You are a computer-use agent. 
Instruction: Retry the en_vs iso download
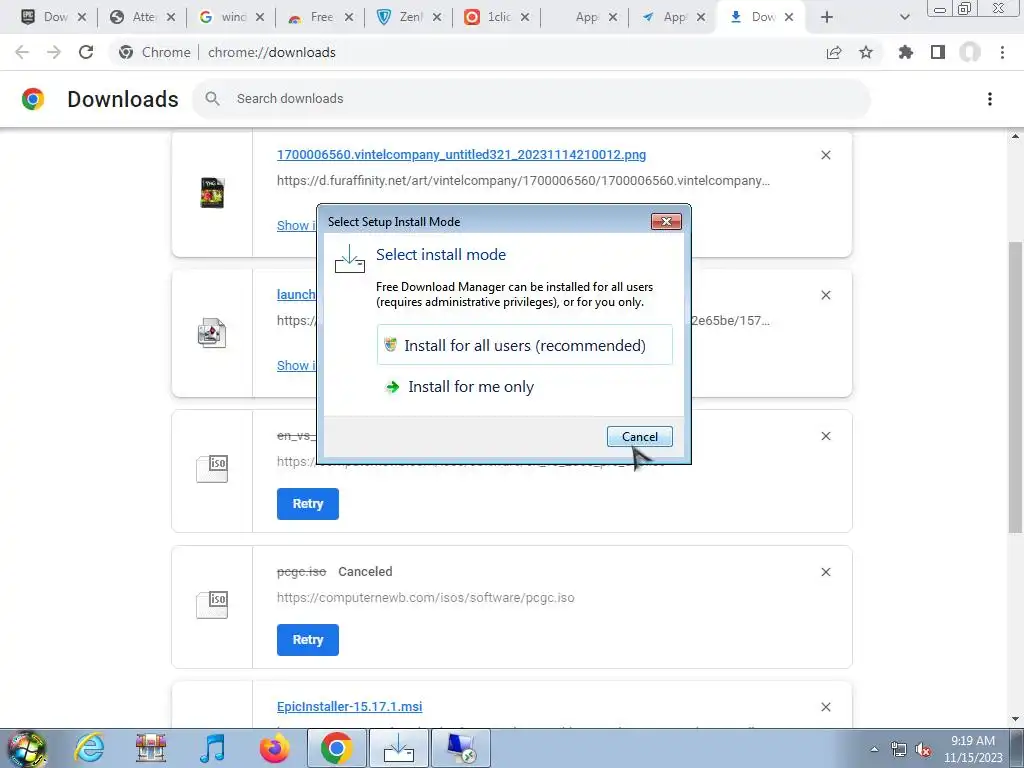pyautogui.click(x=308, y=504)
